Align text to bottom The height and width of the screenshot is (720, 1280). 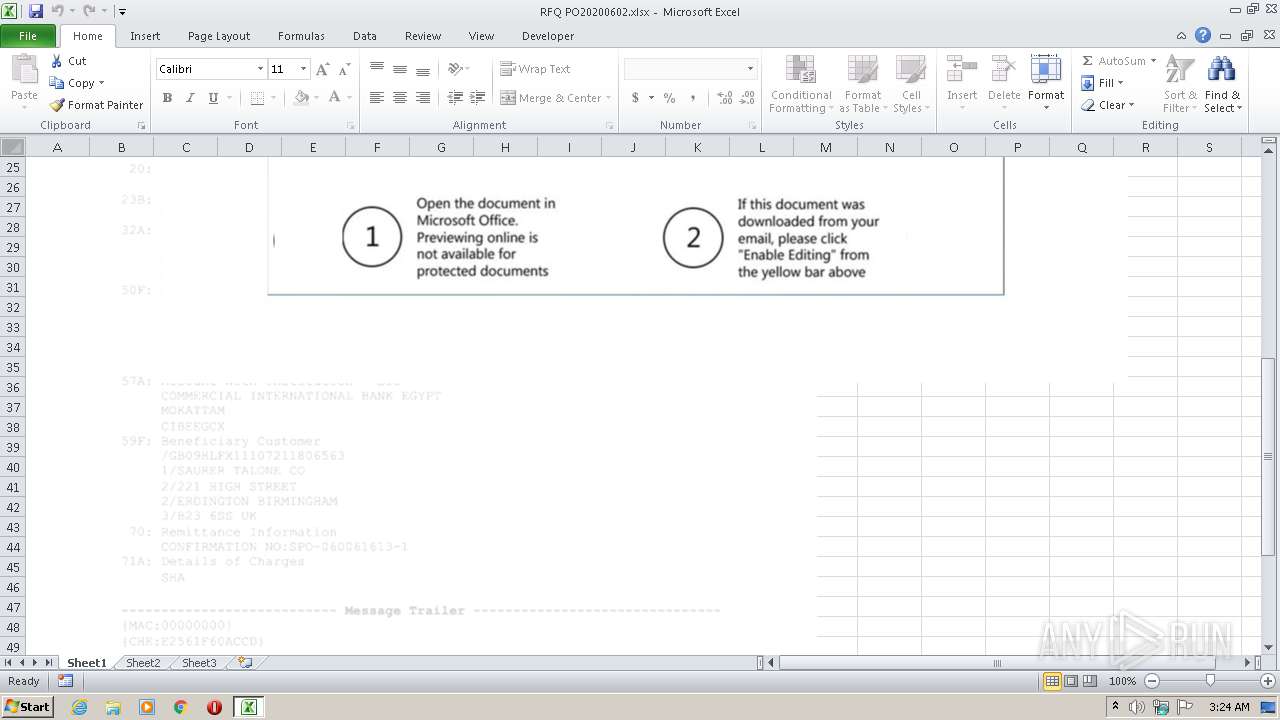click(x=423, y=68)
